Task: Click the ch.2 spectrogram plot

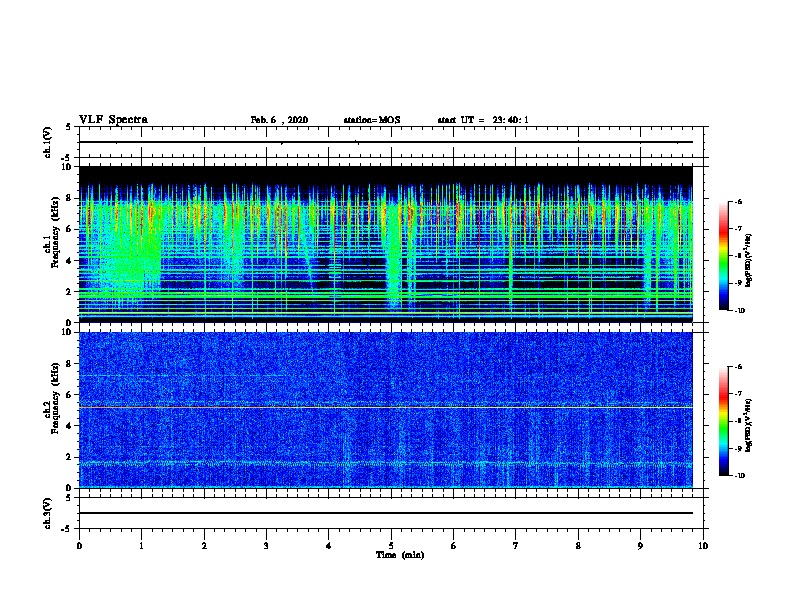Action: pyautogui.click(x=386, y=410)
